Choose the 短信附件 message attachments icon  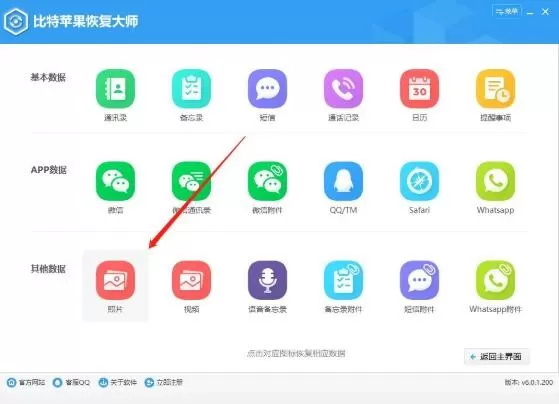pos(420,280)
